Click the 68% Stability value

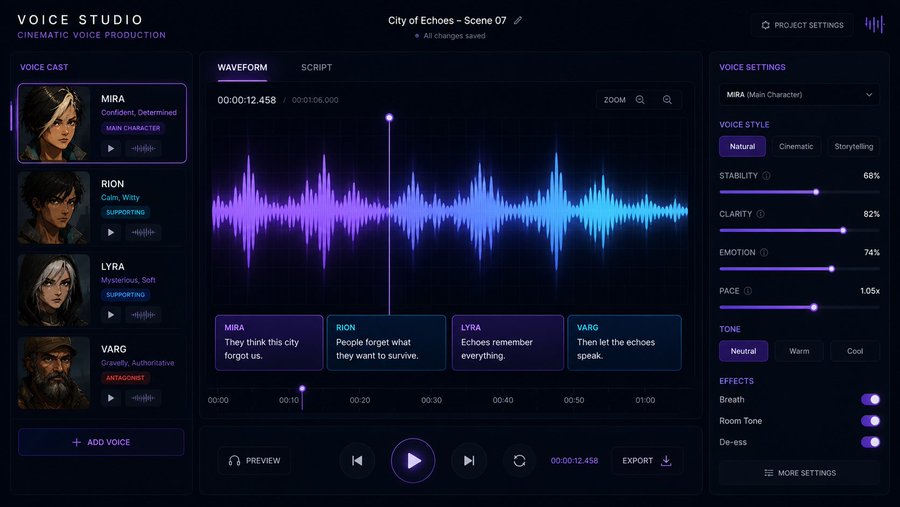click(x=871, y=176)
